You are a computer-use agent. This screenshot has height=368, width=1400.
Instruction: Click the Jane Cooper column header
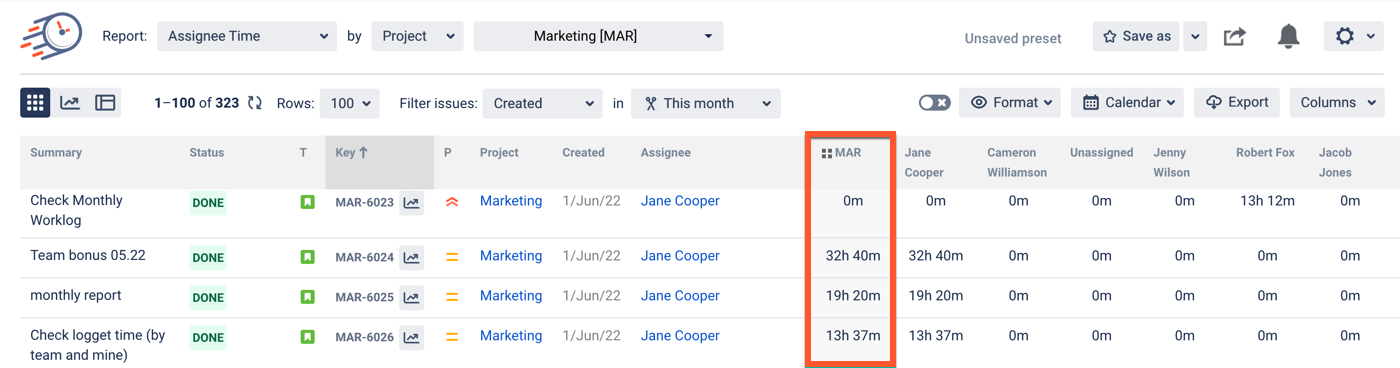tap(924, 163)
